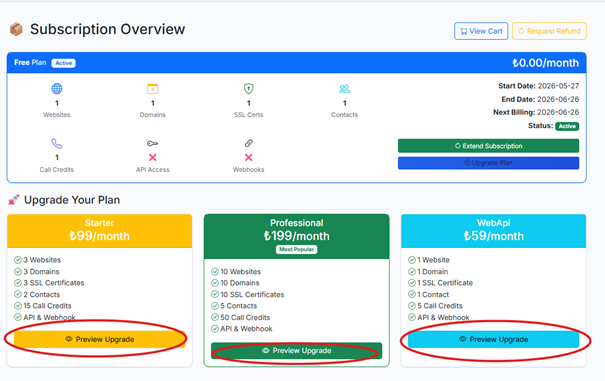The height and width of the screenshot is (381, 605).
Task: Click the red X under Webhooks link icon
Action: 248,157
